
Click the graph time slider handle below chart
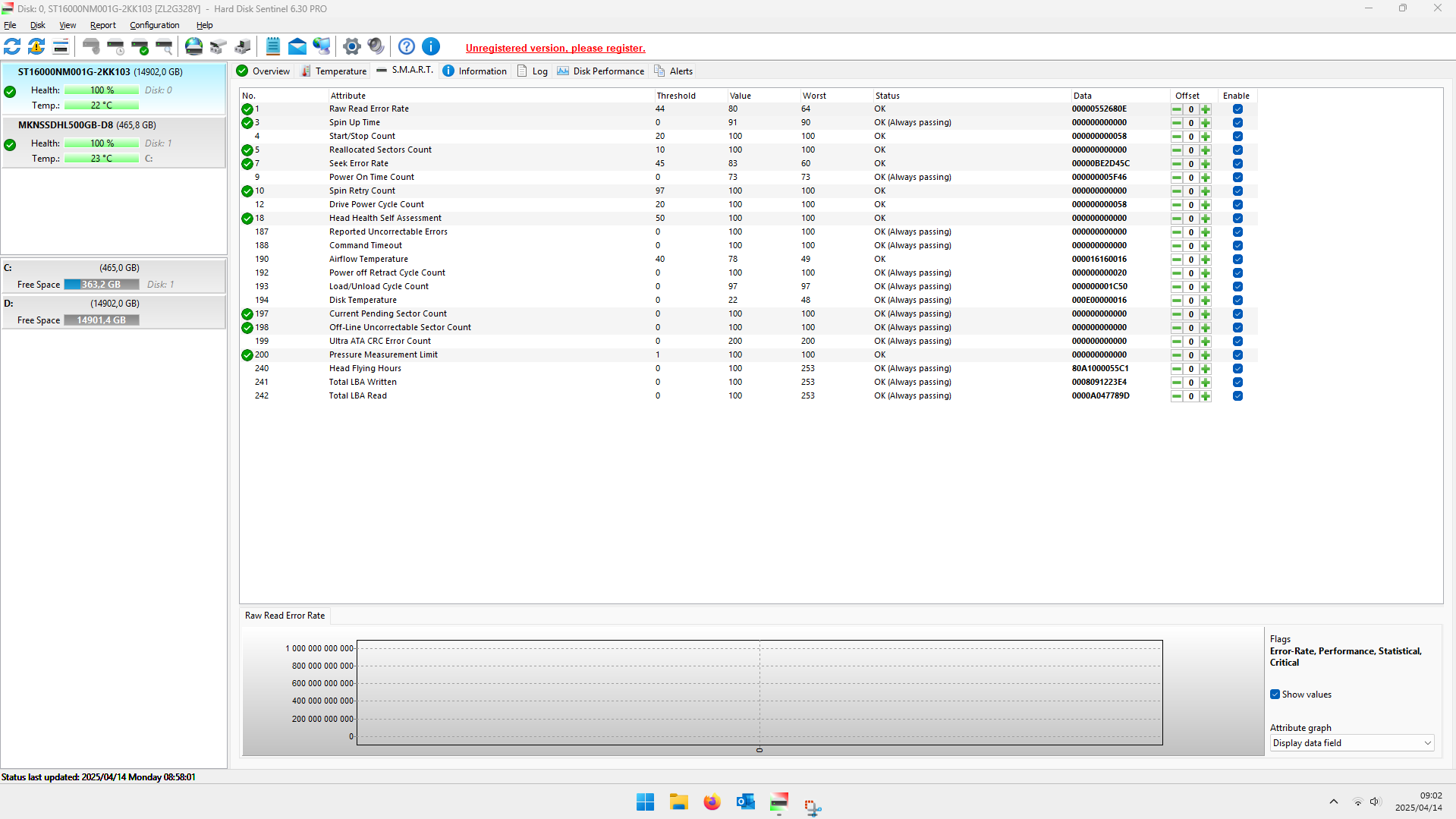pos(759,750)
